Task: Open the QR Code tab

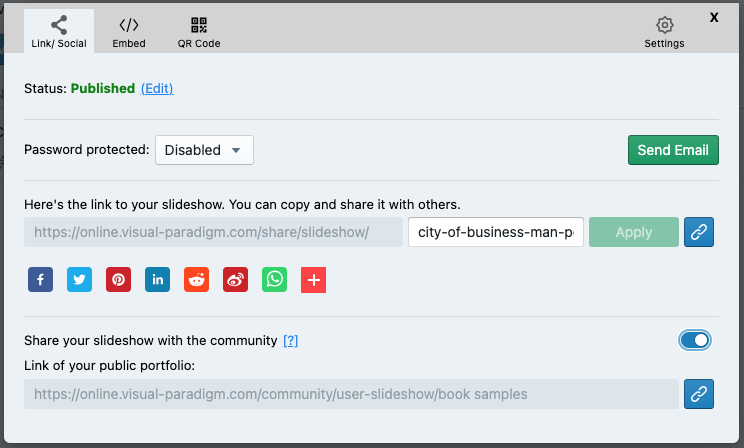Action: (x=199, y=32)
